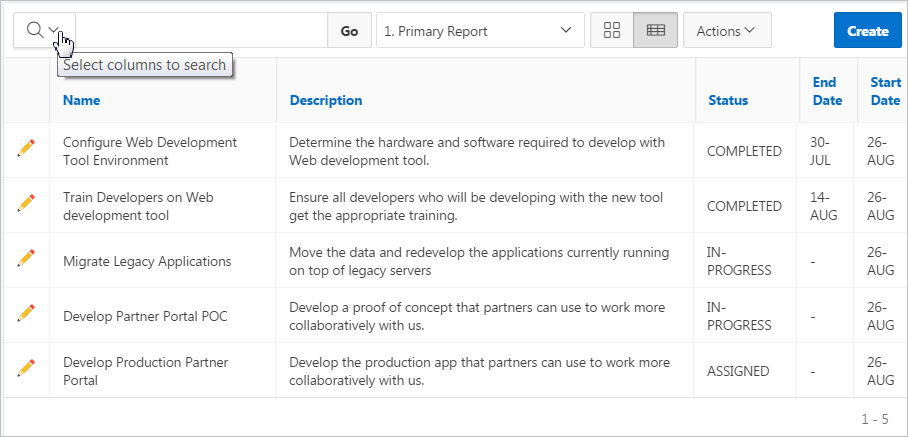Switch to icon view
Viewport: 908px width, 437px height.
[612, 31]
